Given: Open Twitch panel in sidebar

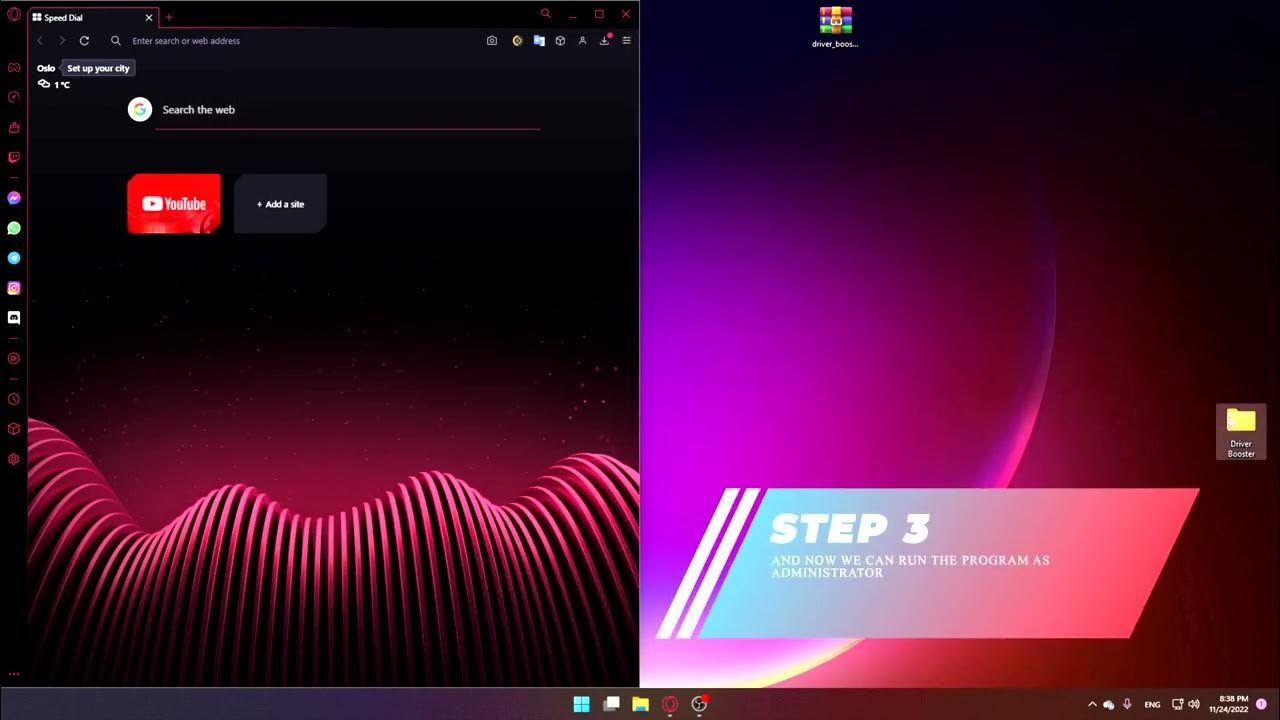Looking at the screenshot, I should [14, 157].
